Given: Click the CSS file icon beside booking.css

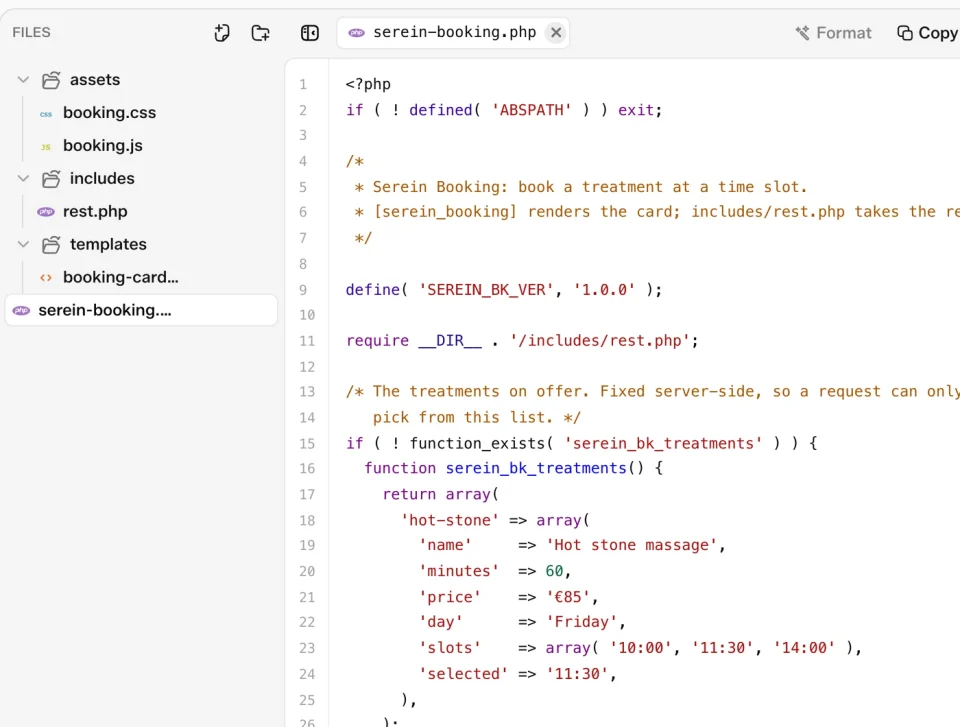Looking at the screenshot, I should (x=46, y=113).
